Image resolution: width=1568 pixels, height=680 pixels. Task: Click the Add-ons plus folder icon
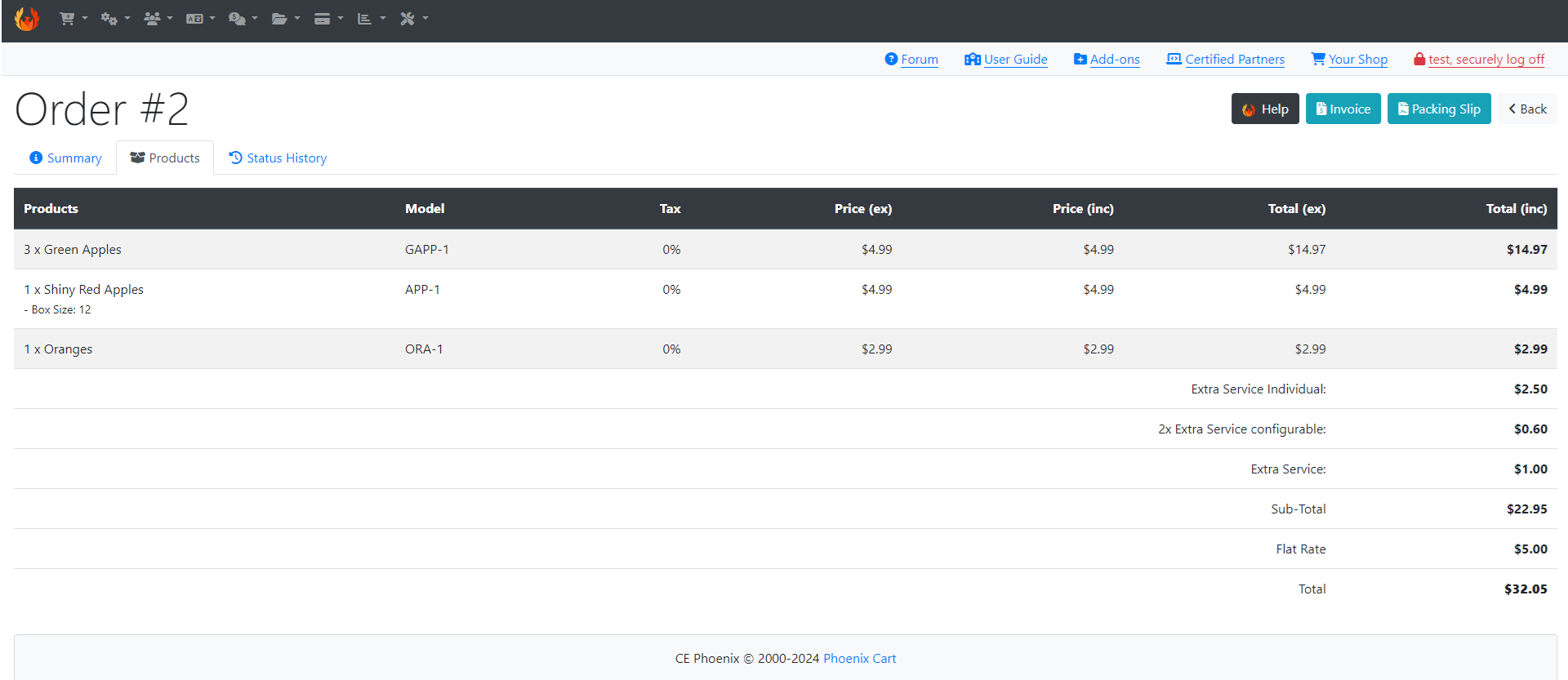click(1080, 59)
